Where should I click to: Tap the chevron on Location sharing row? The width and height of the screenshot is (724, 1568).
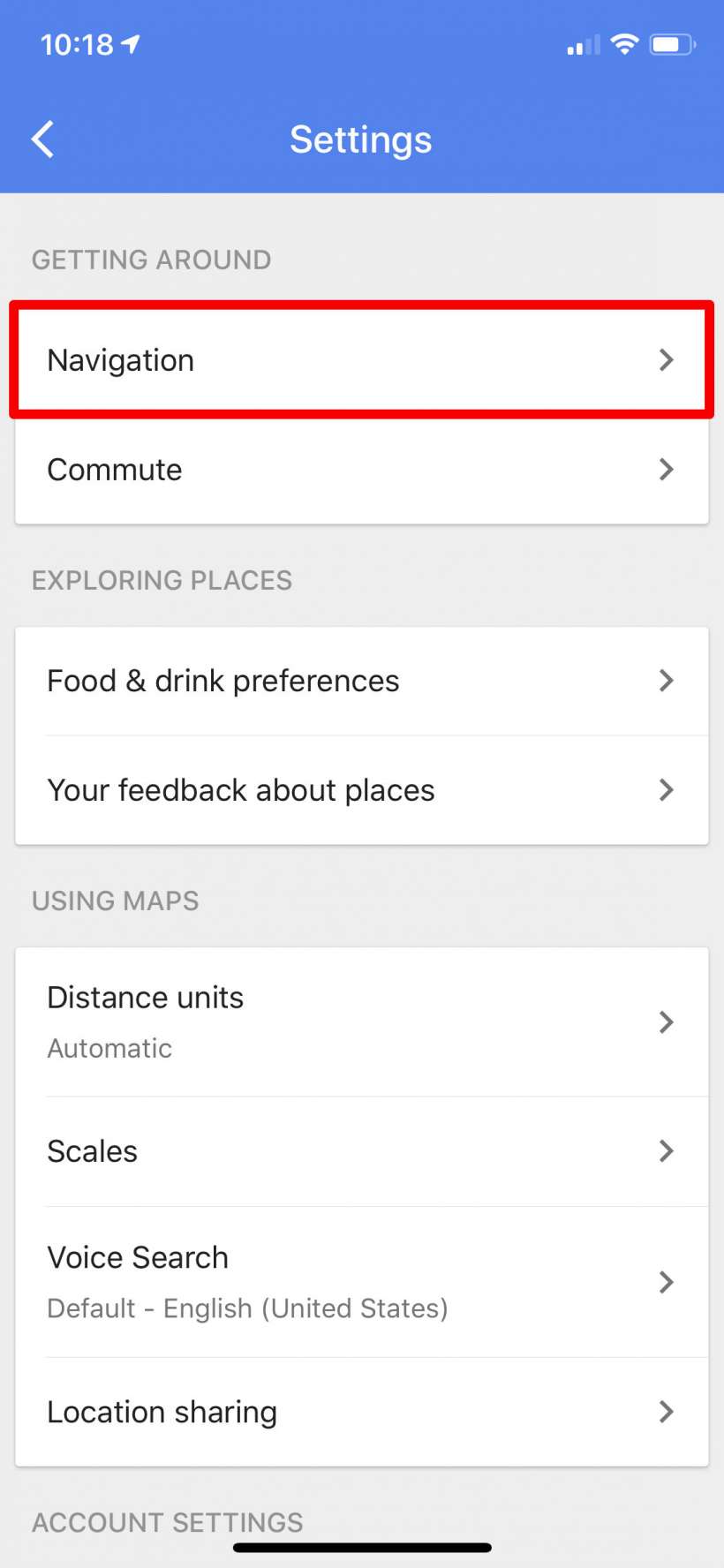pyautogui.click(x=667, y=1412)
